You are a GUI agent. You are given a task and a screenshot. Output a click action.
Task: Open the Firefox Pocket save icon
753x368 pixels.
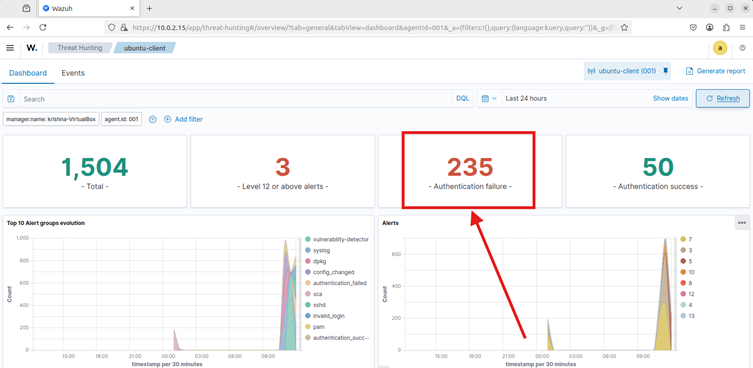tap(693, 27)
